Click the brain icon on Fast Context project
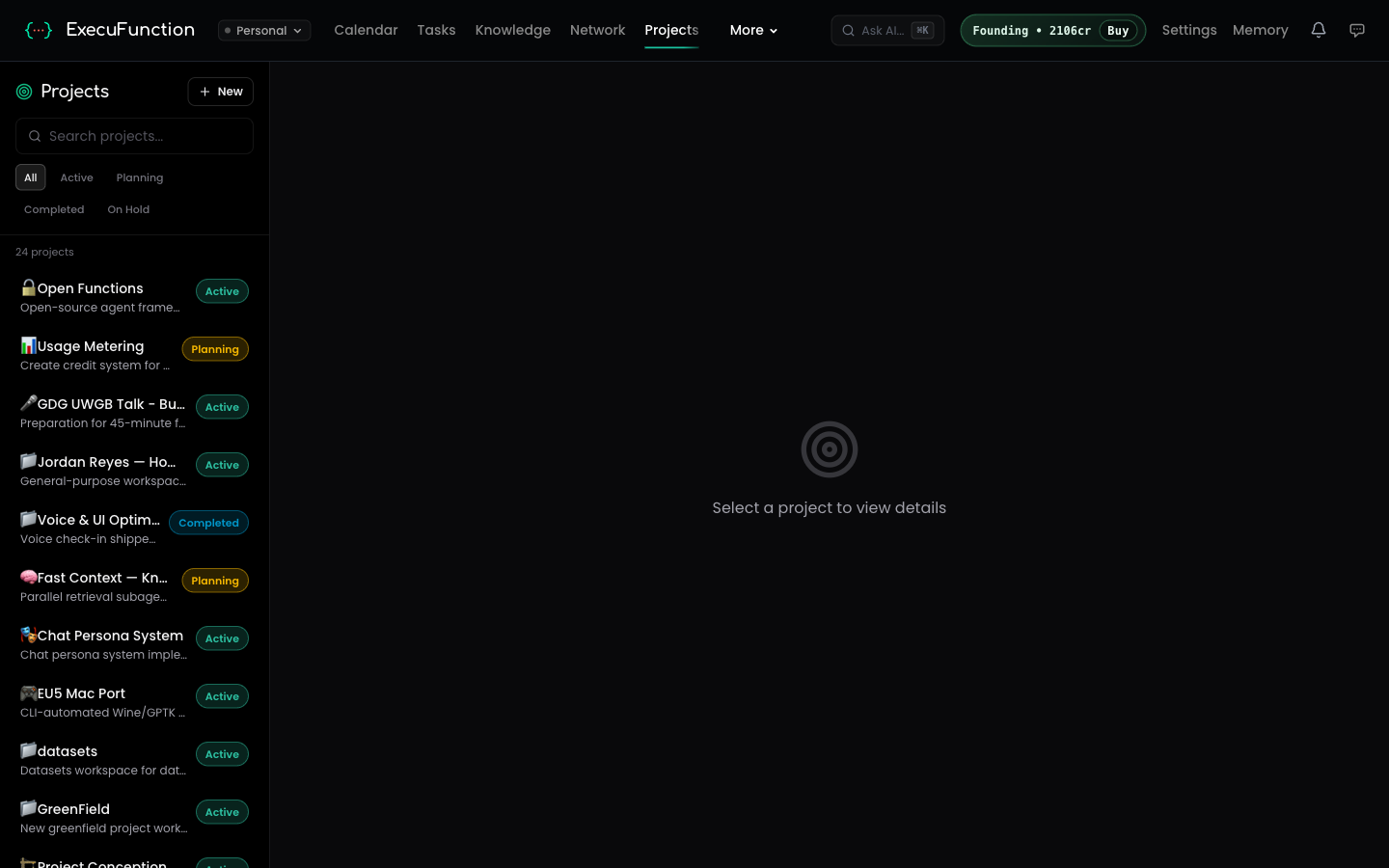 click(28, 577)
